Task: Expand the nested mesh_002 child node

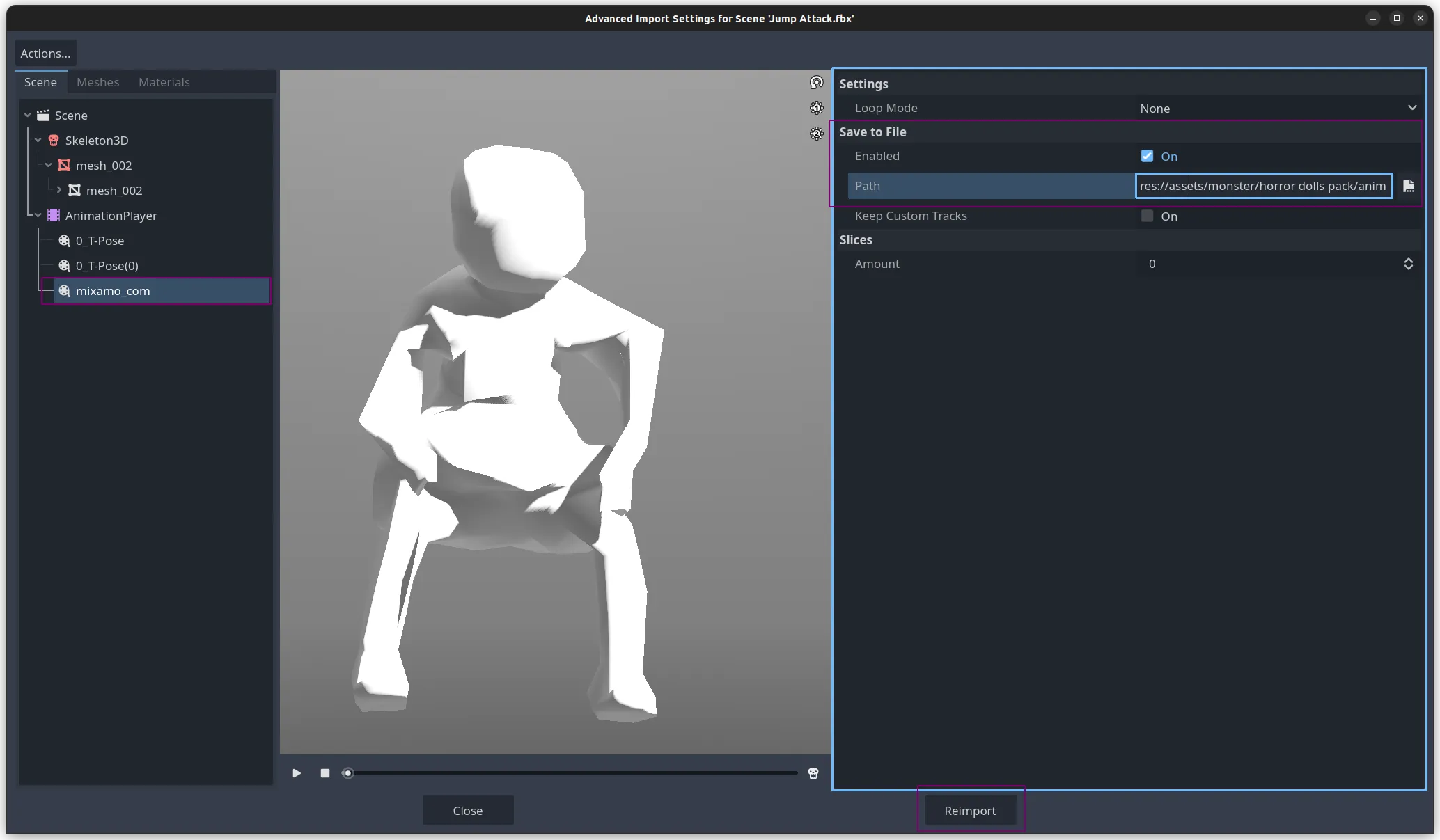Action: click(59, 190)
